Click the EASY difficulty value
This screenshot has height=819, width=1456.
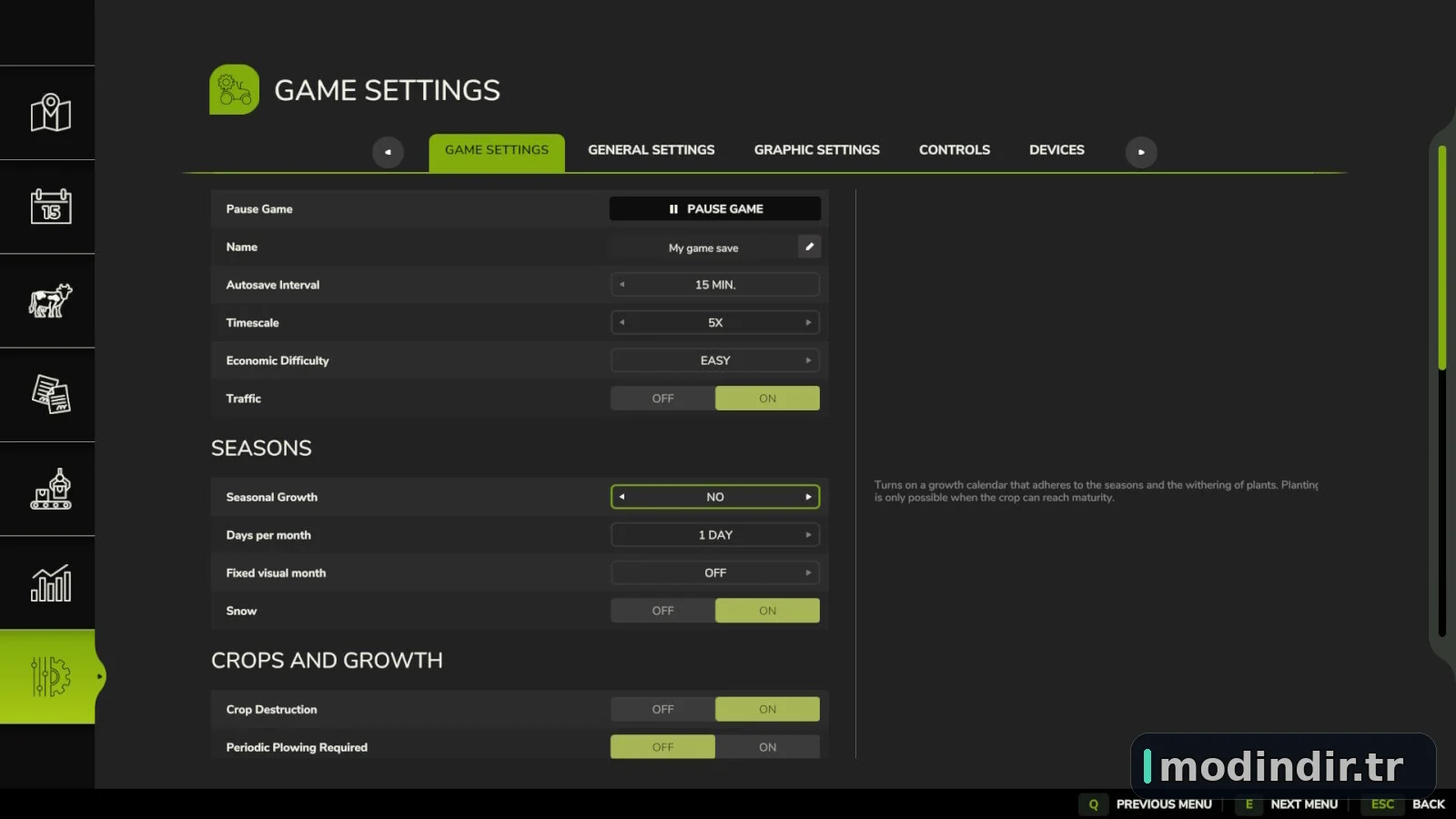(x=715, y=360)
